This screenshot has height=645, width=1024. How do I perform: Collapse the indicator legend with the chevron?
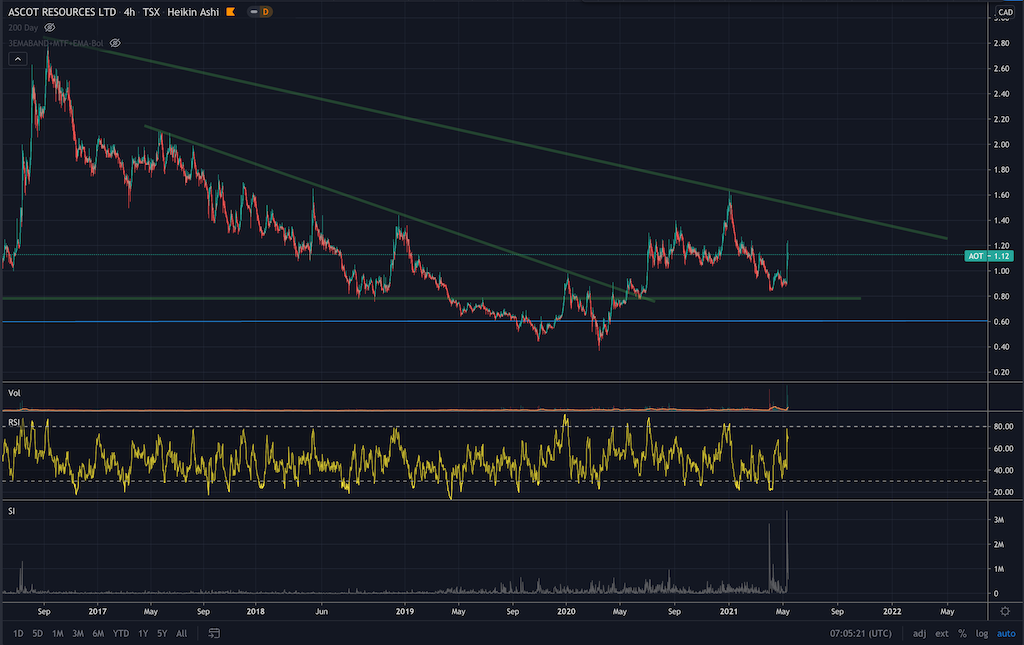[x=18, y=59]
